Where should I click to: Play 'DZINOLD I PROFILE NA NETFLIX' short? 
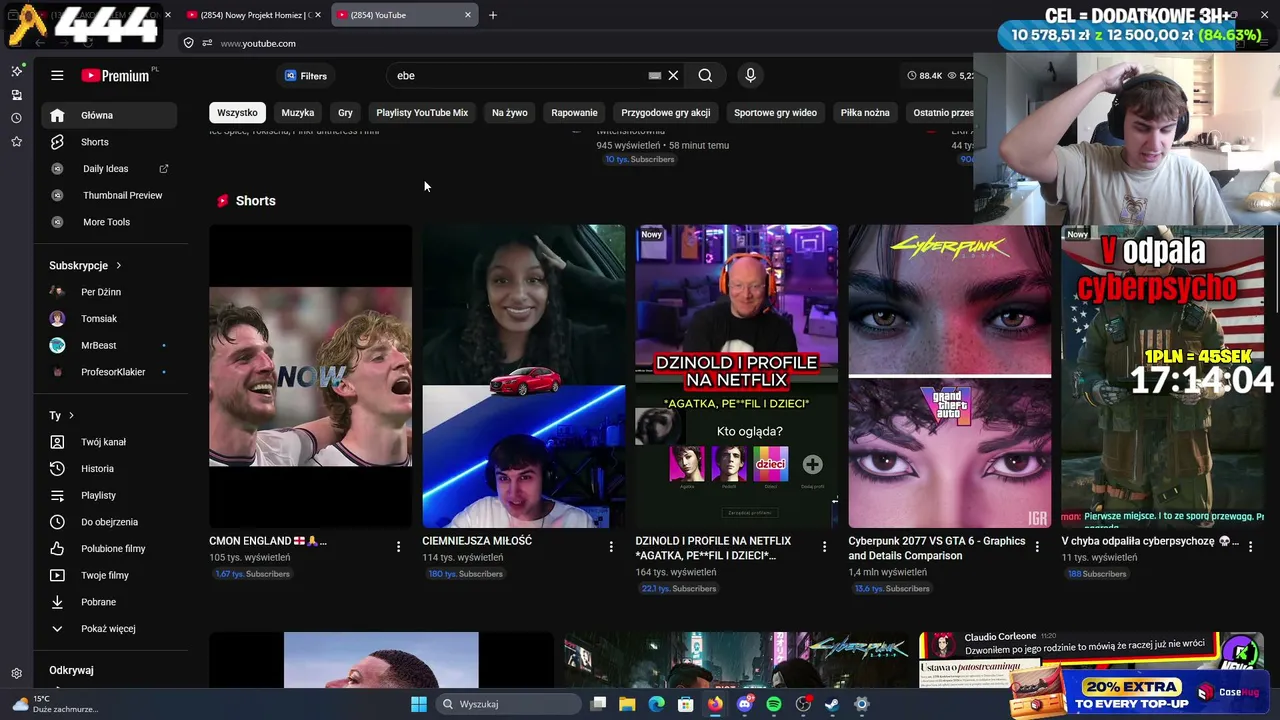click(736, 376)
